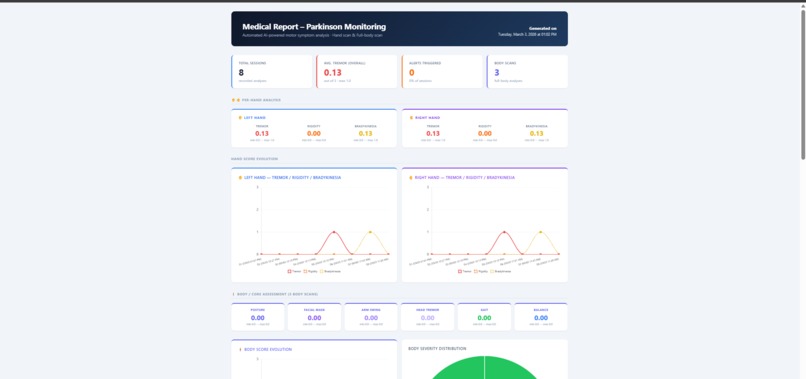Click the icon before Left Hand tremor chart title
This screenshot has height=379, width=806.
tap(240, 177)
